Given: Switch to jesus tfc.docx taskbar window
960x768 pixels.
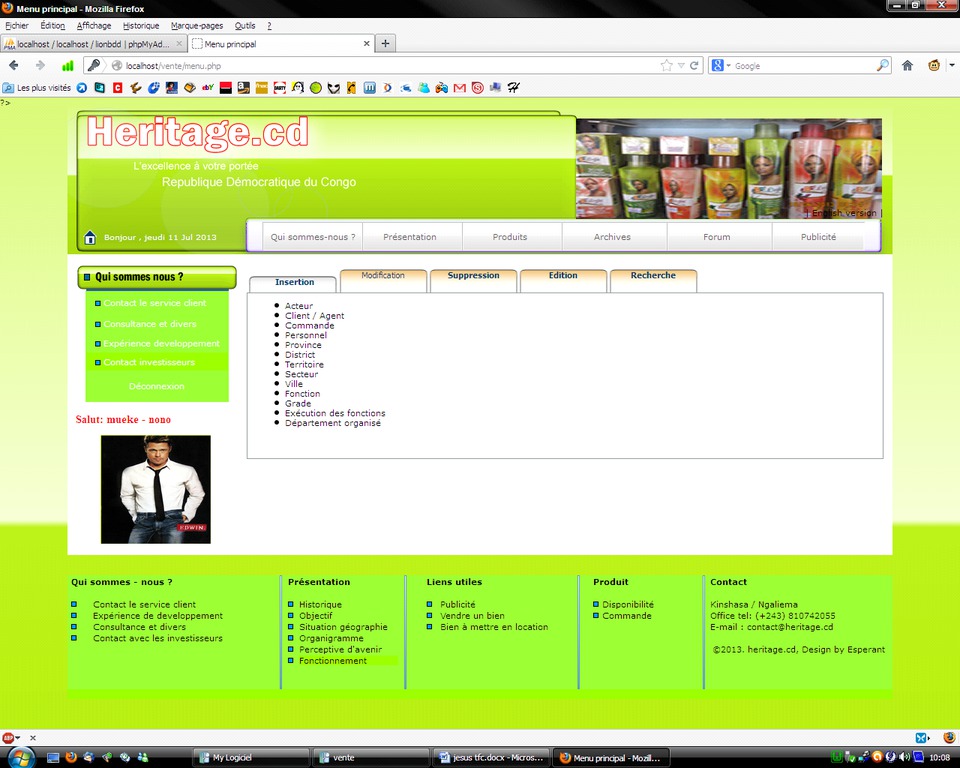Looking at the screenshot, I should click(492, 758).
